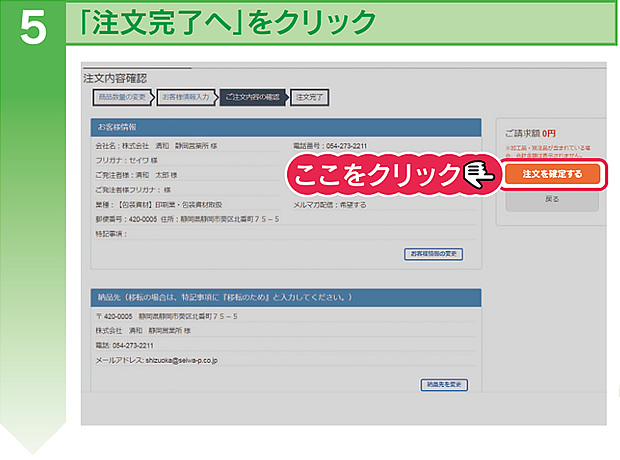Click the メルマガ配信: 希望する text
This screenshot has height=460, width=620.
pos(330,205)
